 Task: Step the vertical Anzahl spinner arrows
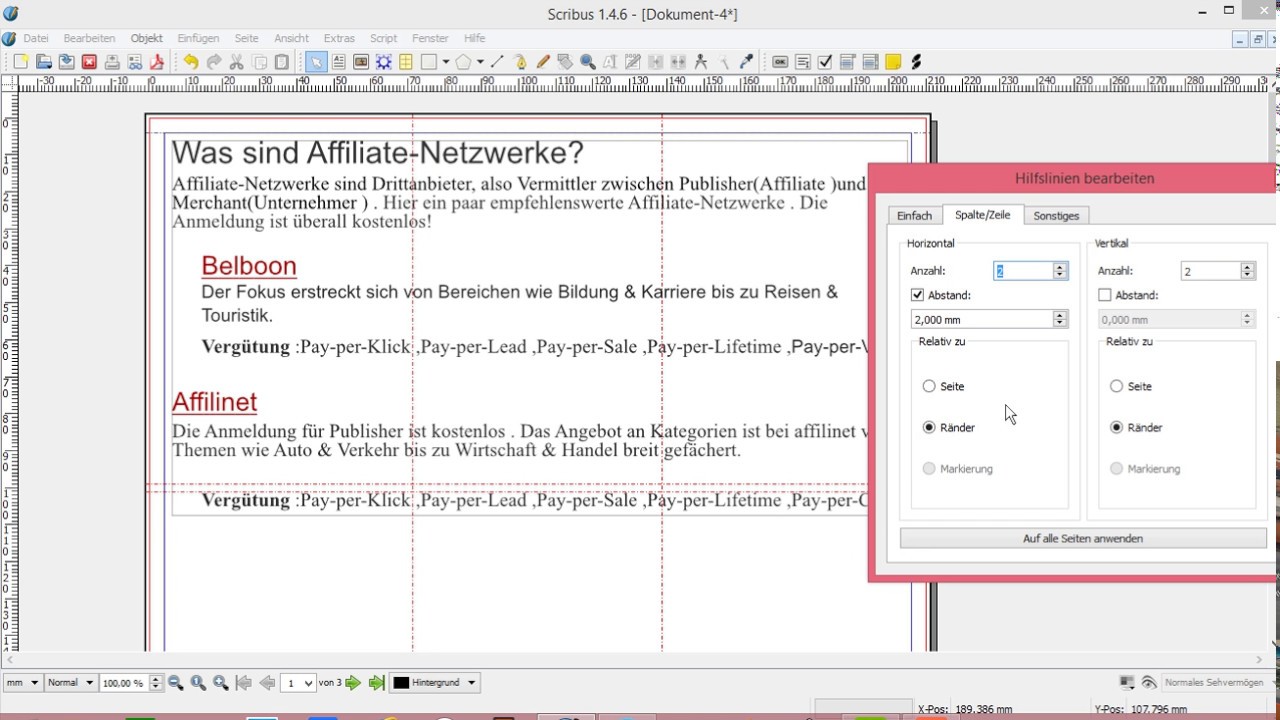[x=1248, y=271]
